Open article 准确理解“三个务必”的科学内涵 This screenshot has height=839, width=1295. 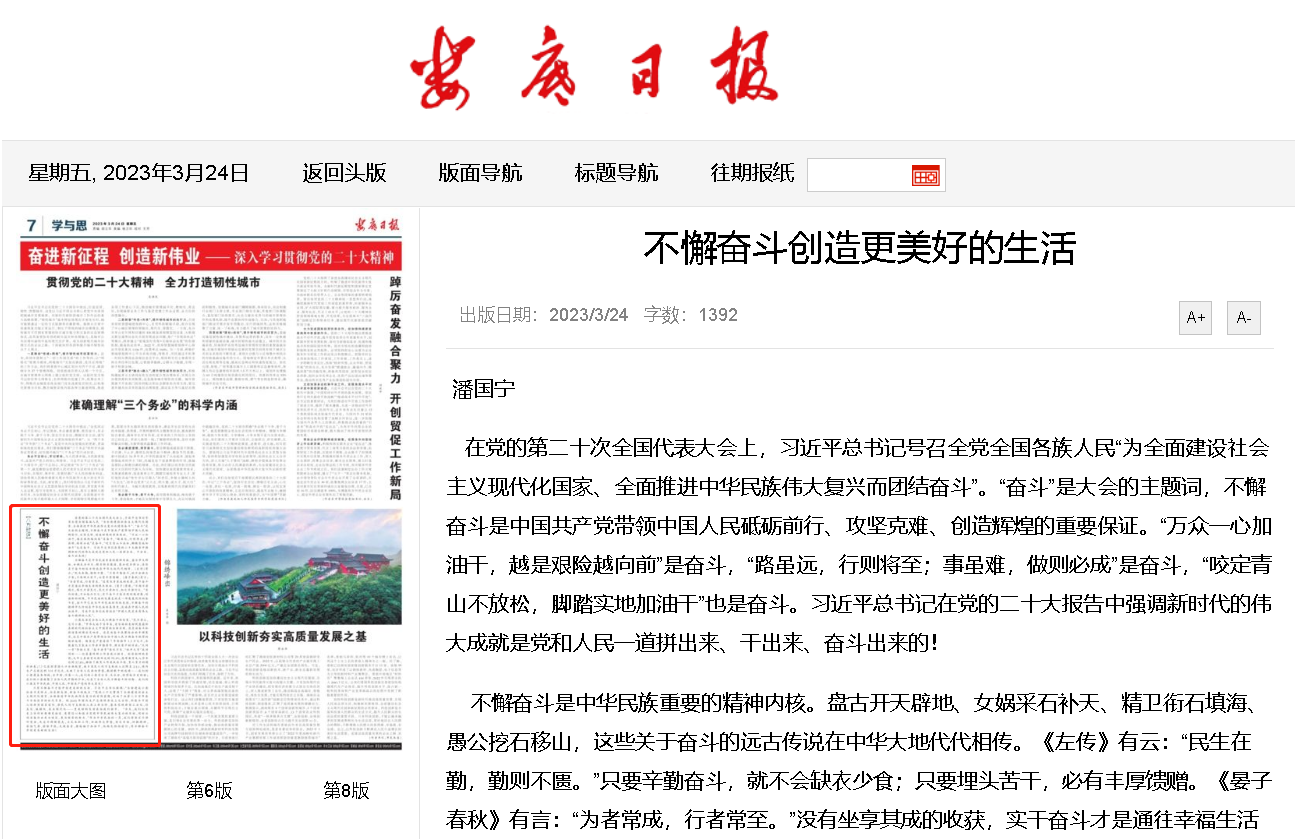[x=153, y=405]
